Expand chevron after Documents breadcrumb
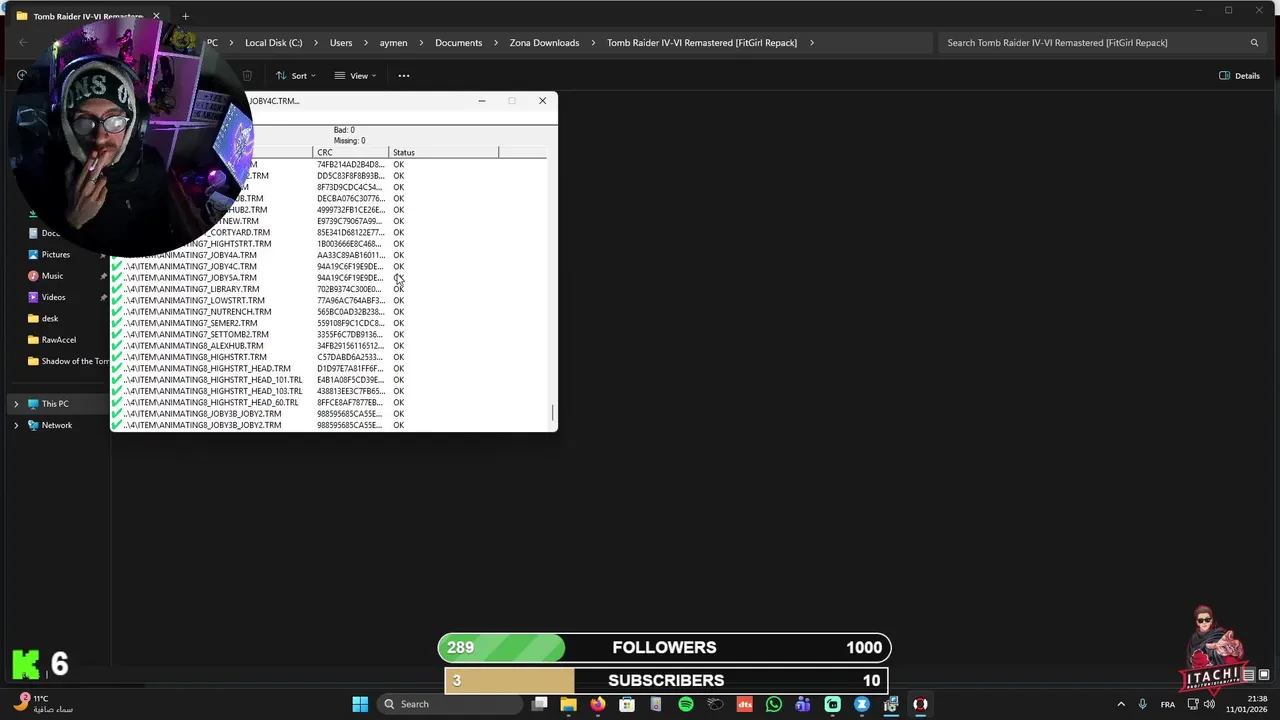This screenshot has width=1280, height=720. click(495, 43)
